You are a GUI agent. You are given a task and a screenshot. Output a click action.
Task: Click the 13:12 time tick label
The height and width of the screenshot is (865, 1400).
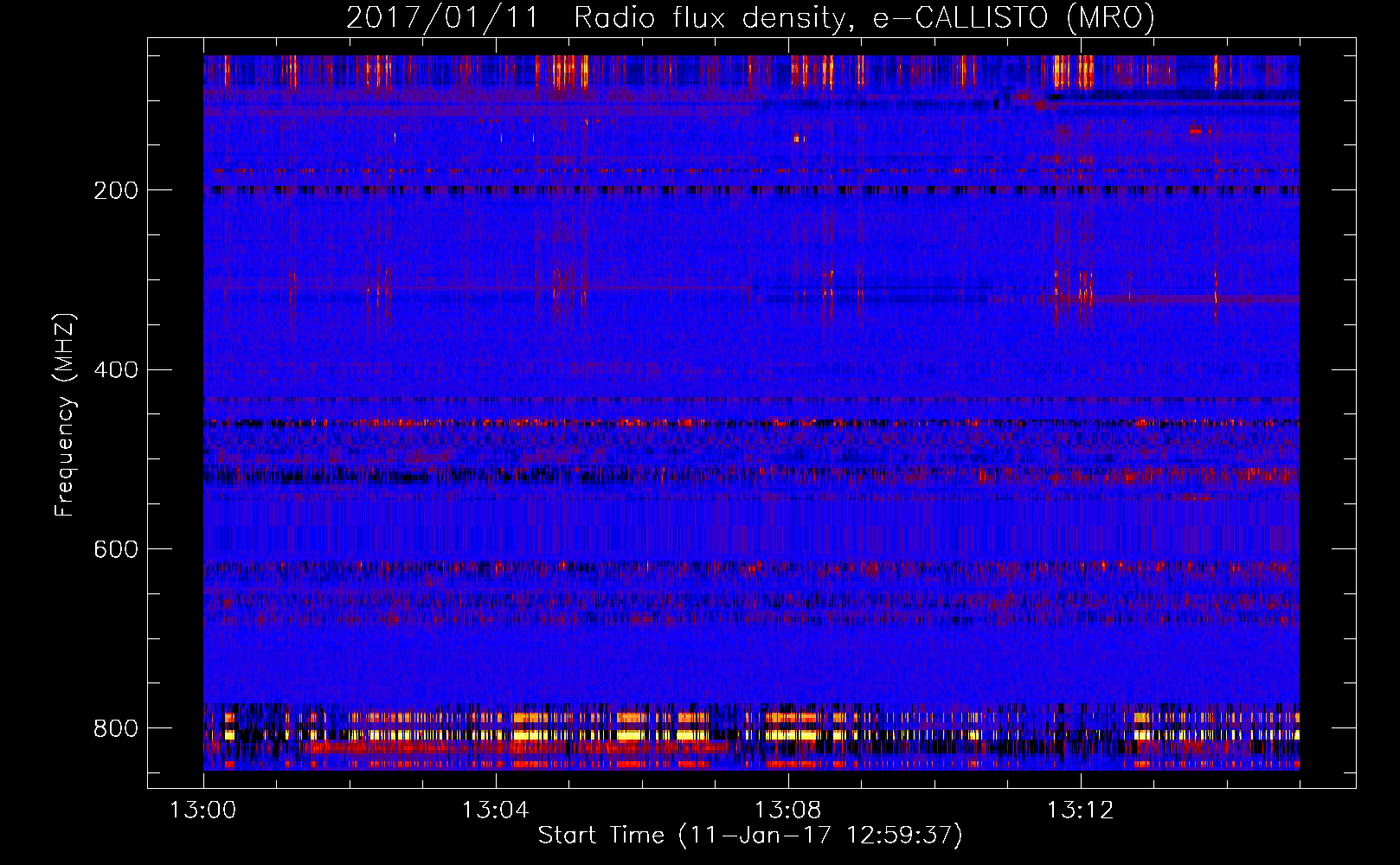click(x=1080, y=811)
